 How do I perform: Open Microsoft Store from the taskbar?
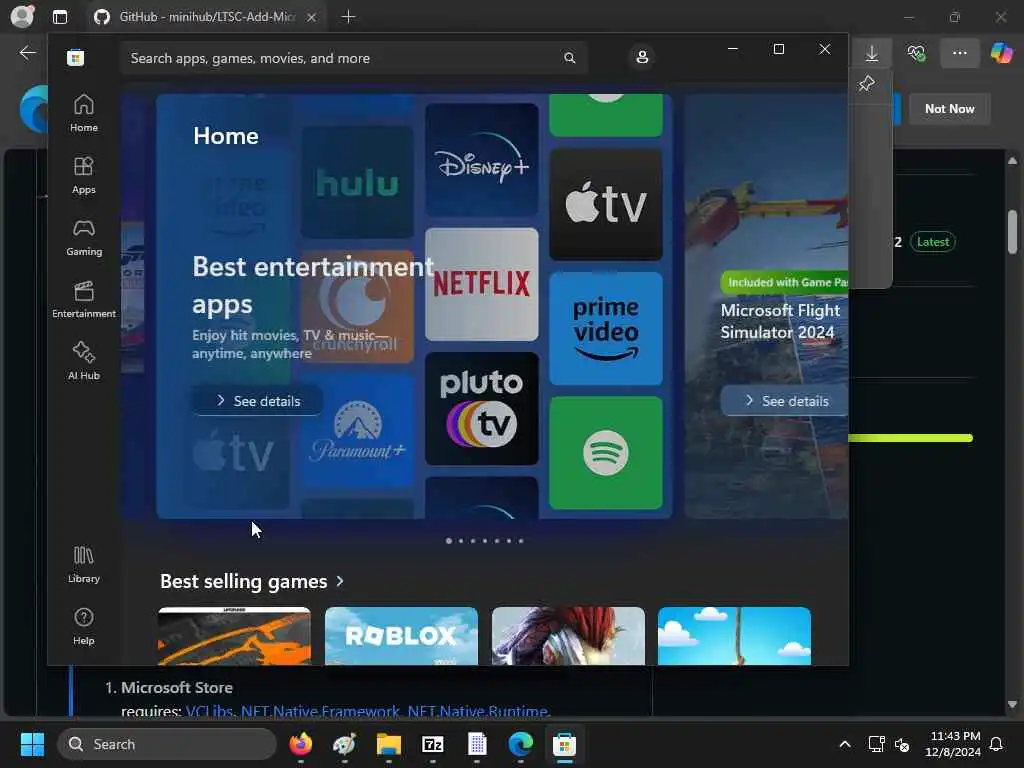pos(565,744)
